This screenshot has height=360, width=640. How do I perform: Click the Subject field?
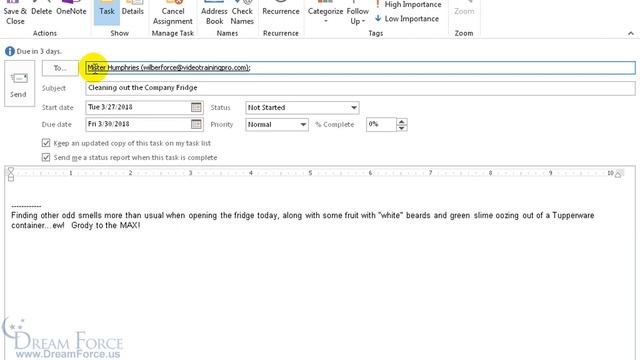(360, 88)
